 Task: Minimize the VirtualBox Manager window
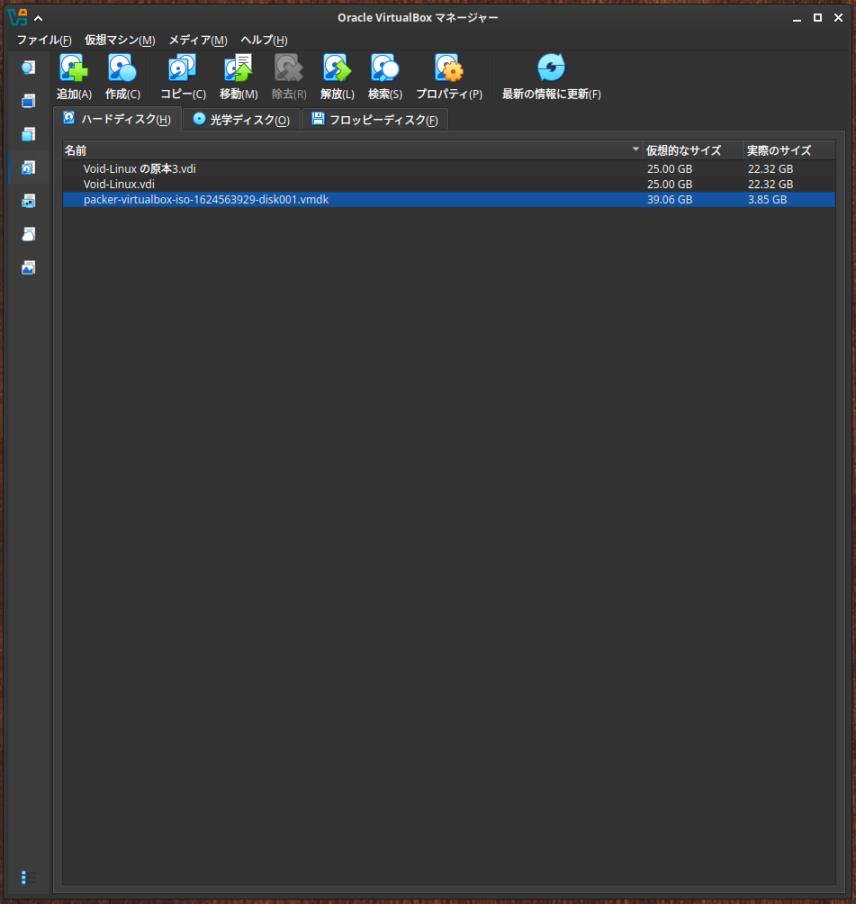coord(797,19)
